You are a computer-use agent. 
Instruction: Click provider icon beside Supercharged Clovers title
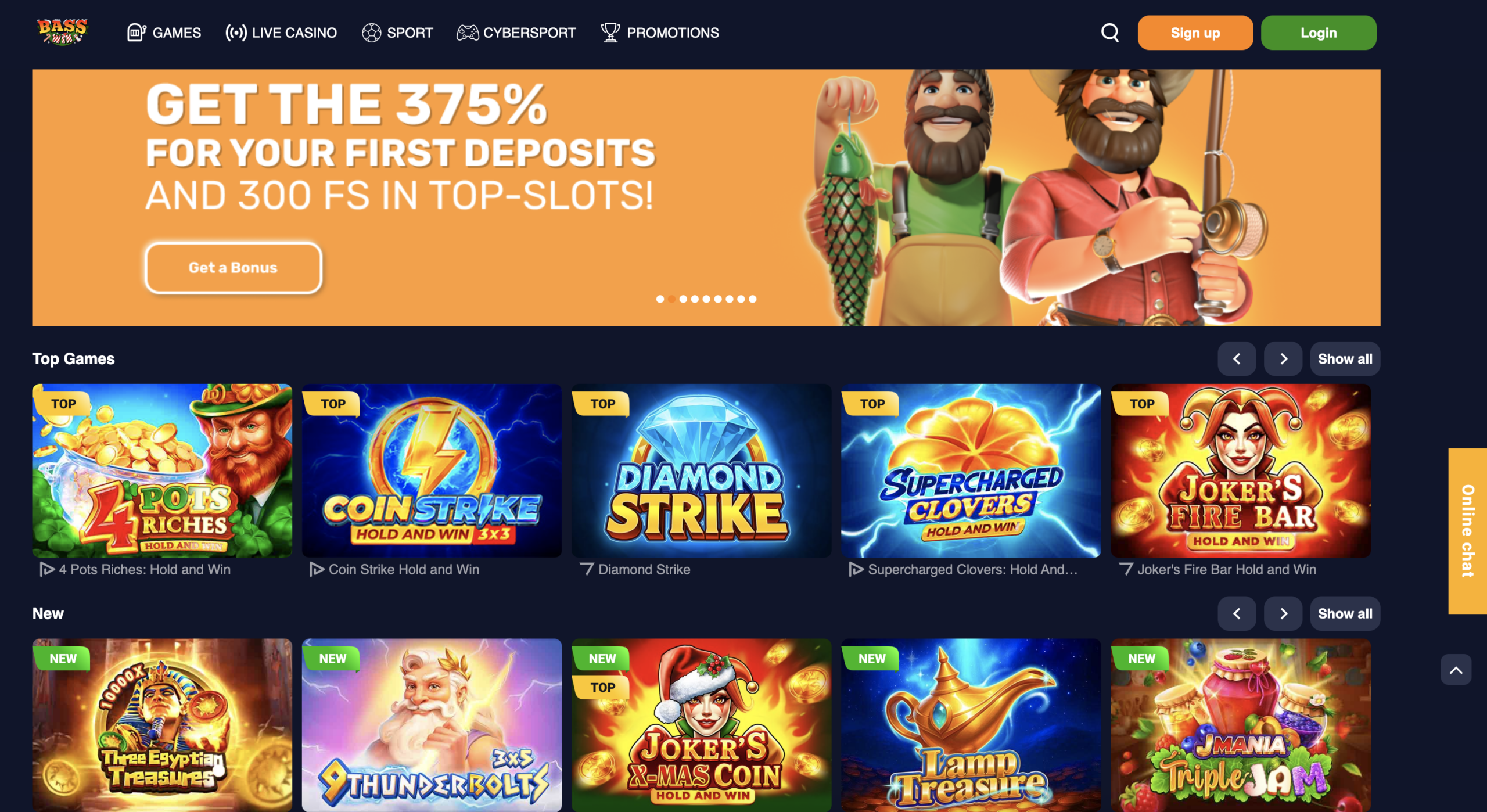(x=856, y=569)
